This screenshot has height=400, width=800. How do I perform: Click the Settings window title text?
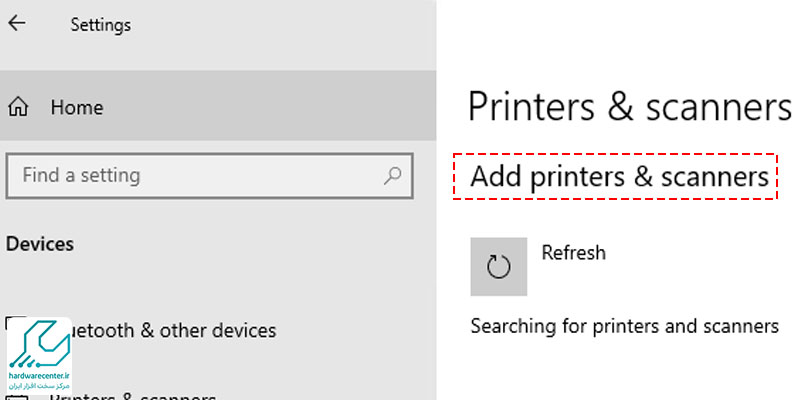(100, 24)
